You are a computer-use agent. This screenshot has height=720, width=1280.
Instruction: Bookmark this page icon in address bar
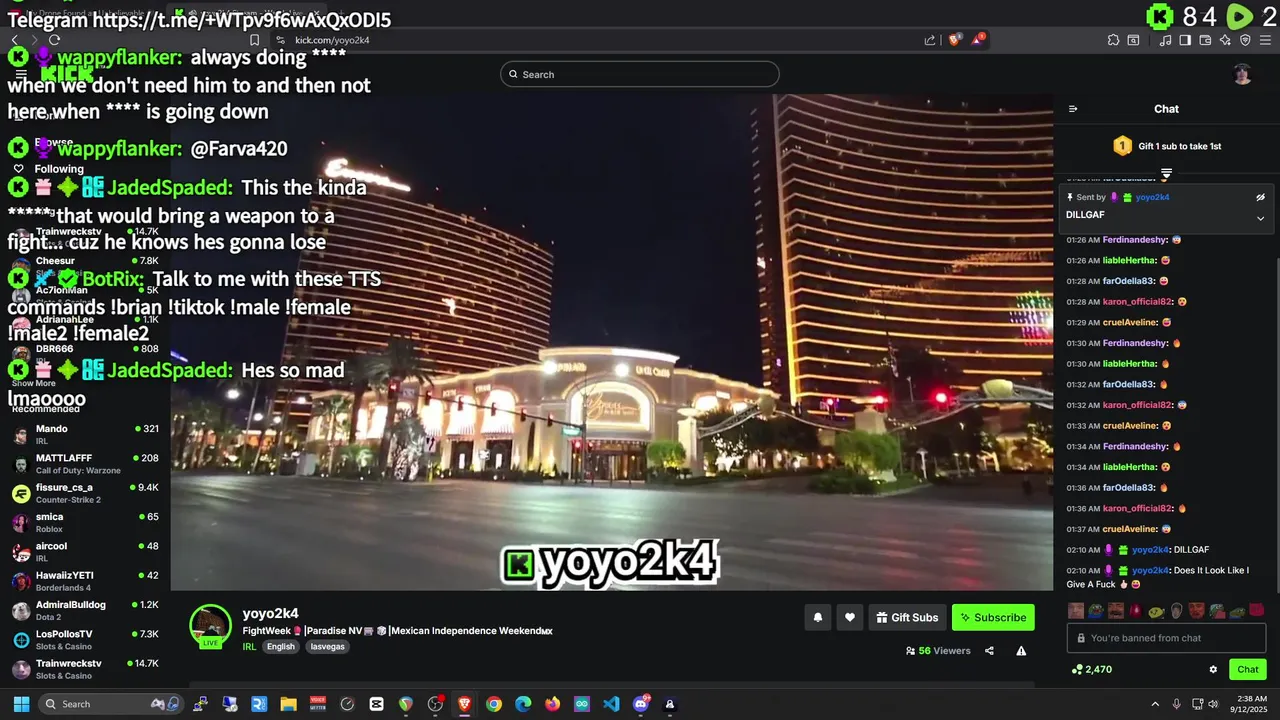click(x=255, y=40)
